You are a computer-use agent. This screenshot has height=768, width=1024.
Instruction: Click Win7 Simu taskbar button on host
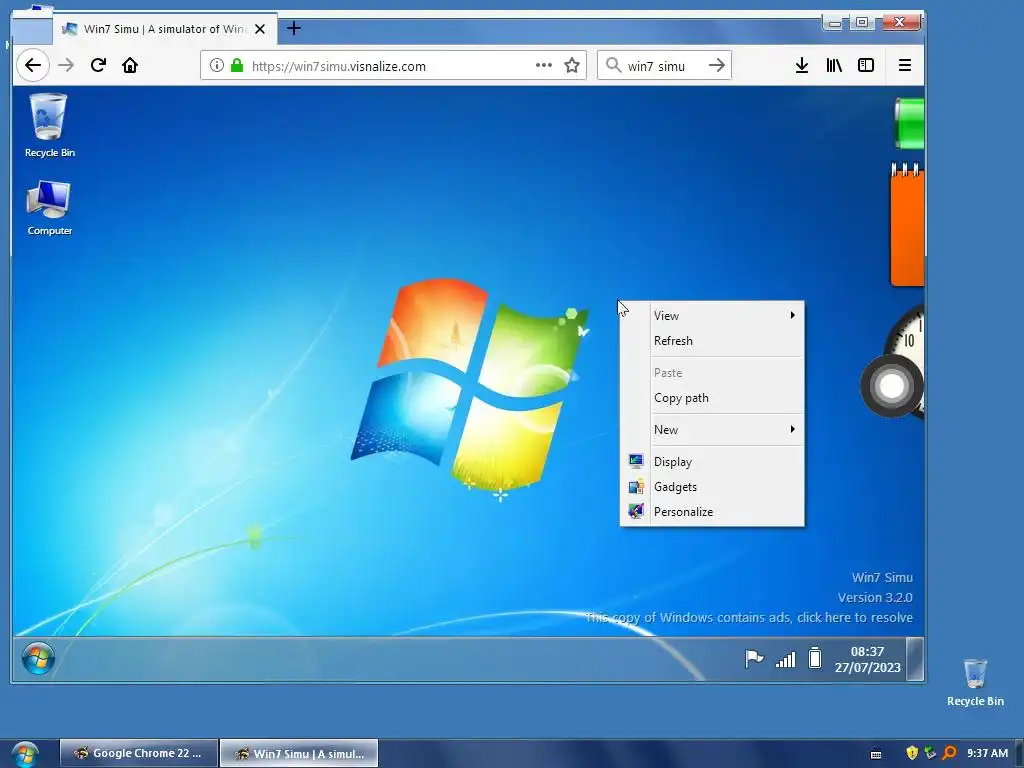299,753
